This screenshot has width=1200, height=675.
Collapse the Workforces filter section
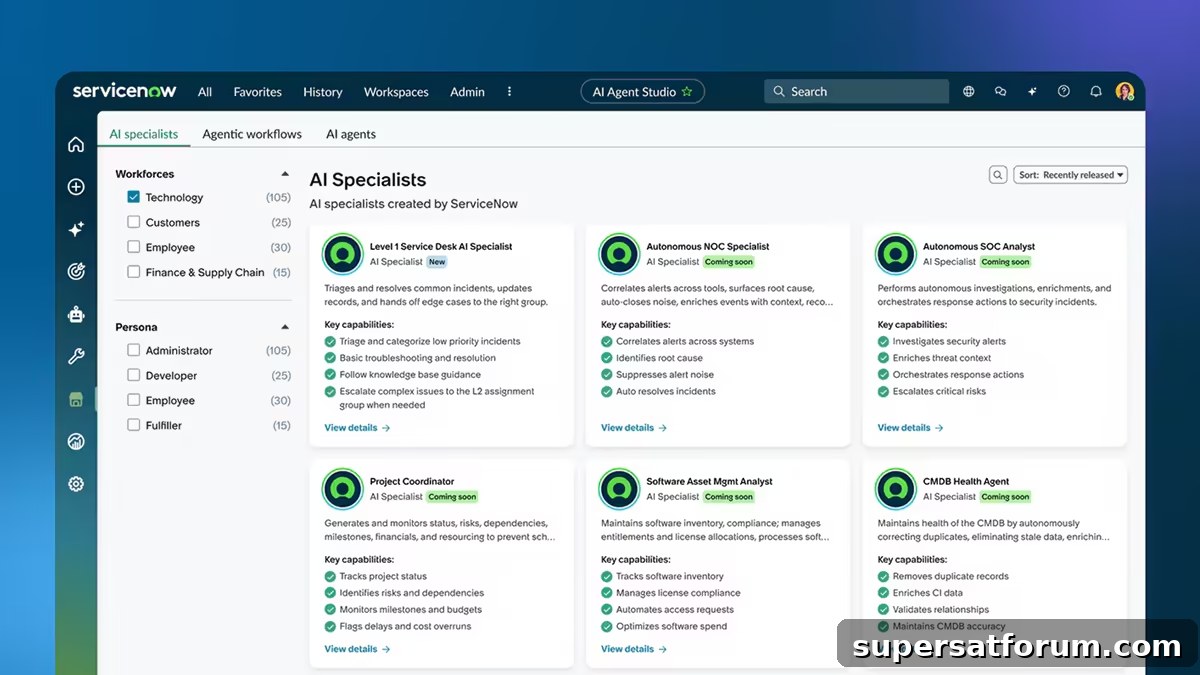(285, 174)
